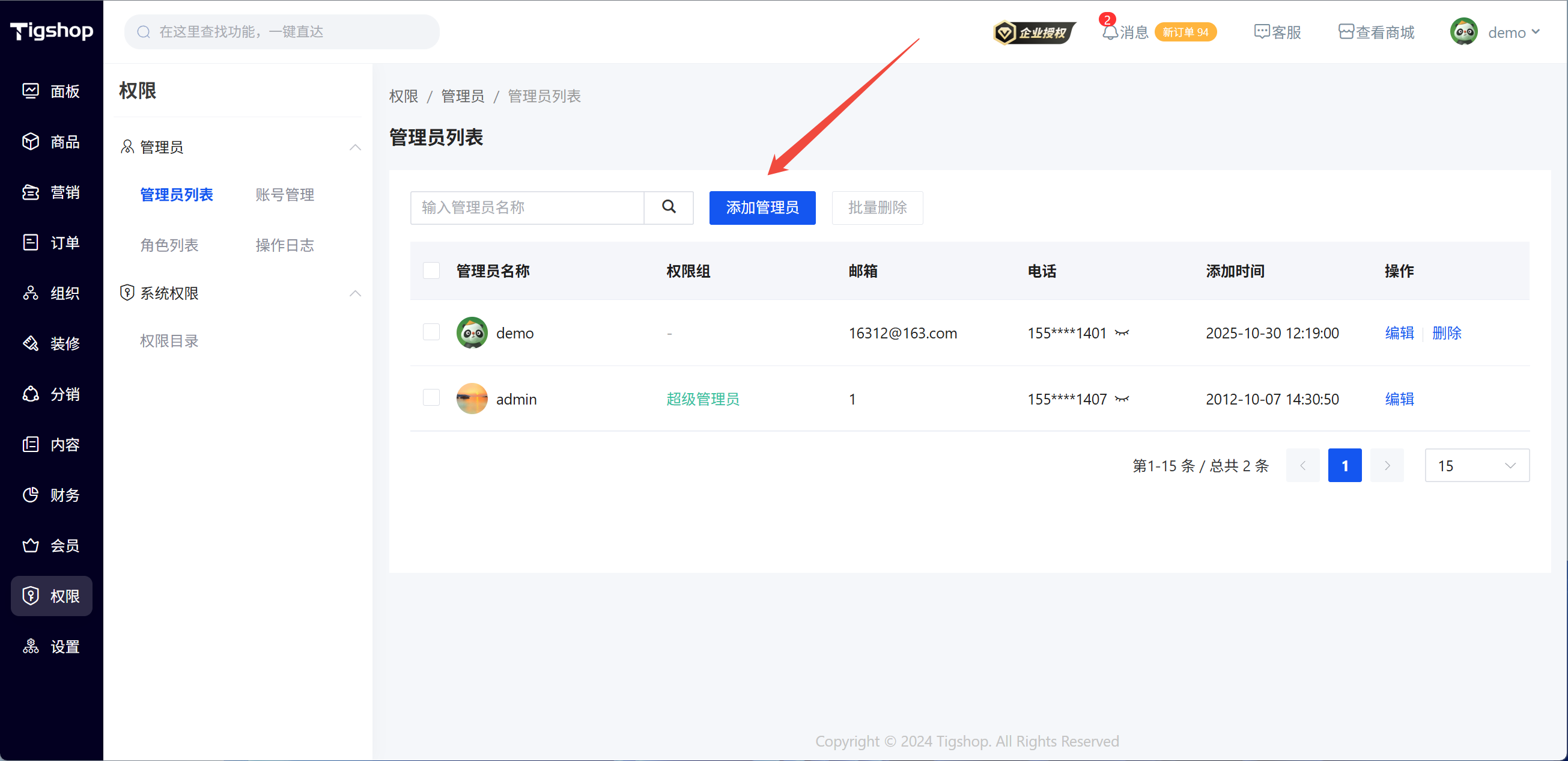Click the 企业授权 badge icon

pos(1033,32)
